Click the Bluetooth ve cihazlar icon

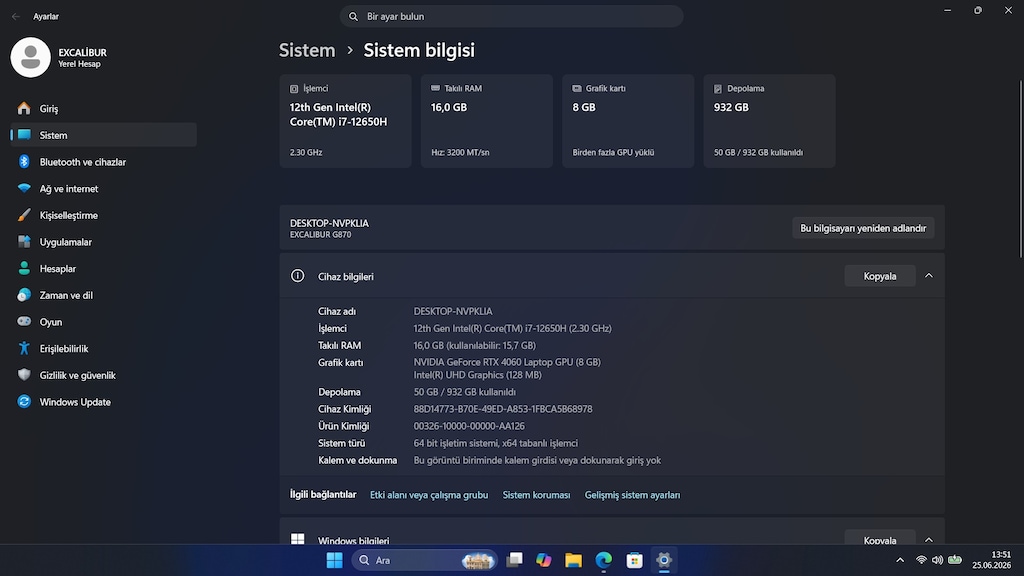click(24, 161)
